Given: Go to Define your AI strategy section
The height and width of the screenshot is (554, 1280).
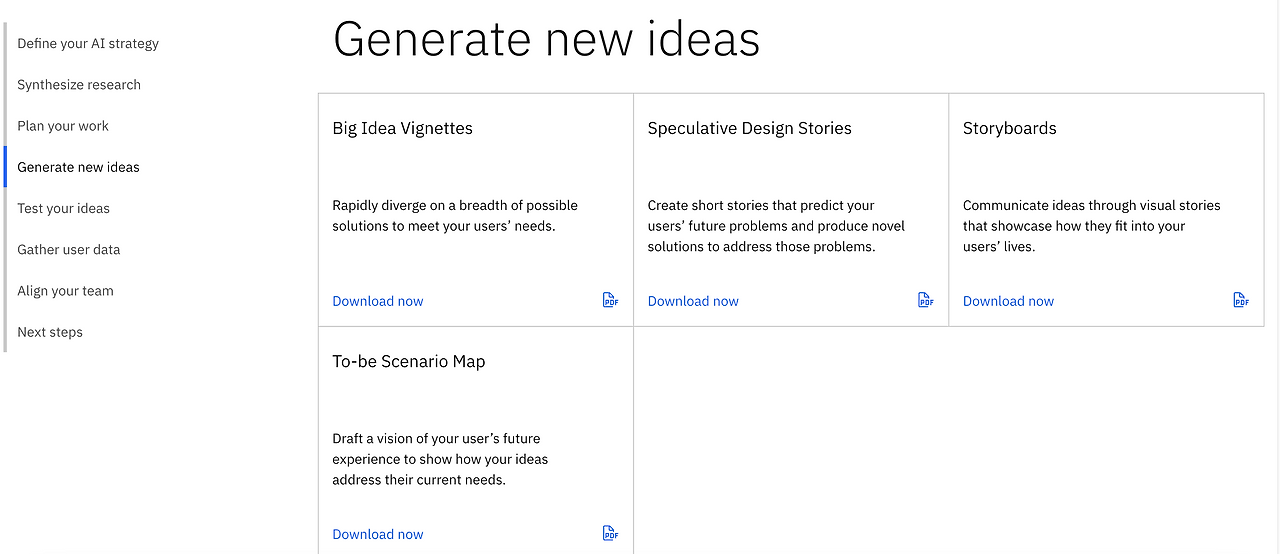Looking at the screenshot, I should [x=88, y=44].
